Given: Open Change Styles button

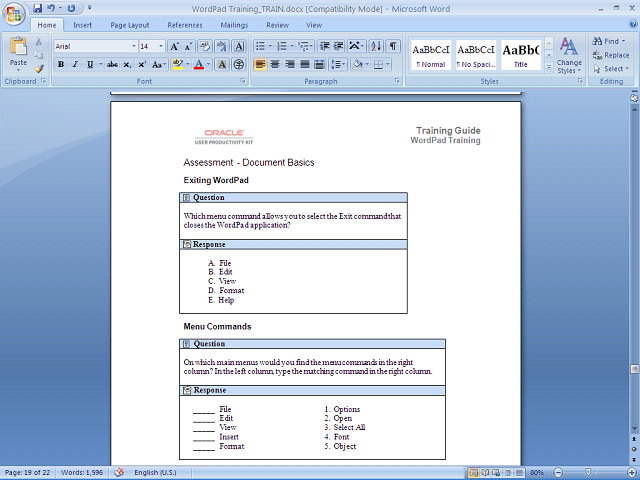Looking at the screenshot, I should (569, 56).
